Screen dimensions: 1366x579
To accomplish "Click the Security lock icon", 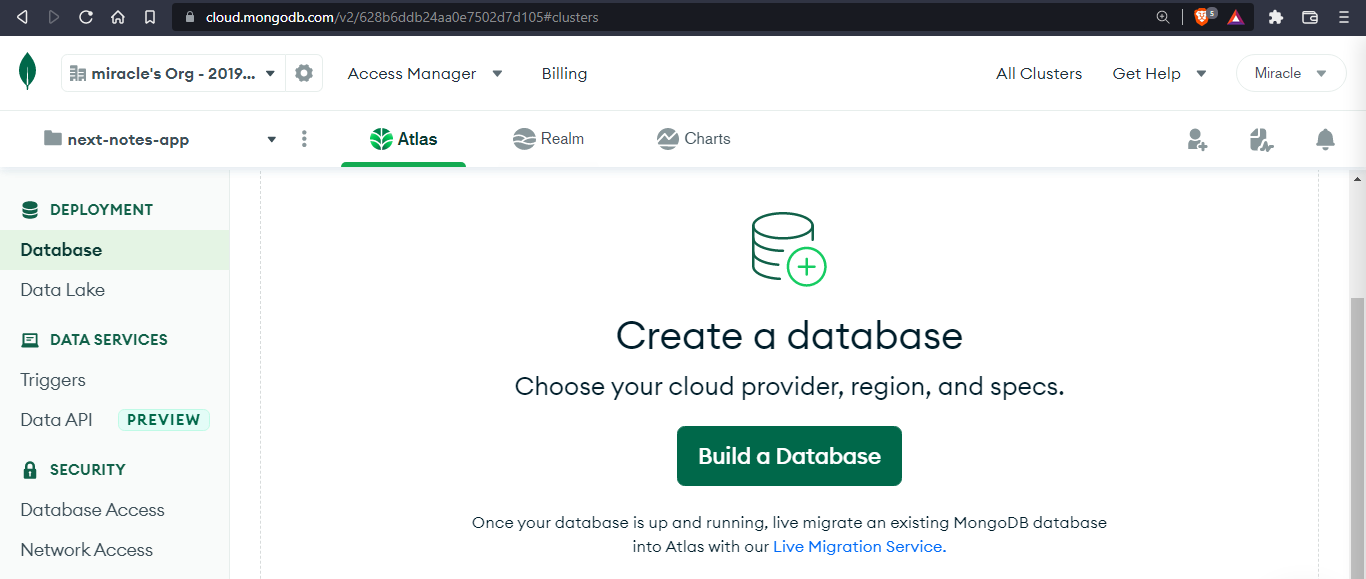I will 30,470.
